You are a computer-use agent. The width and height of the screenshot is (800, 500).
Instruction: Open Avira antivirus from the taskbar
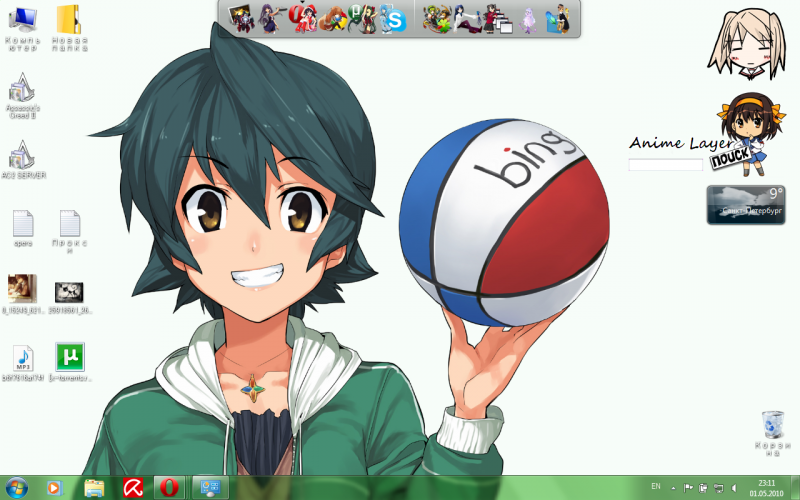pyautogui.click(x=133, y=488)
